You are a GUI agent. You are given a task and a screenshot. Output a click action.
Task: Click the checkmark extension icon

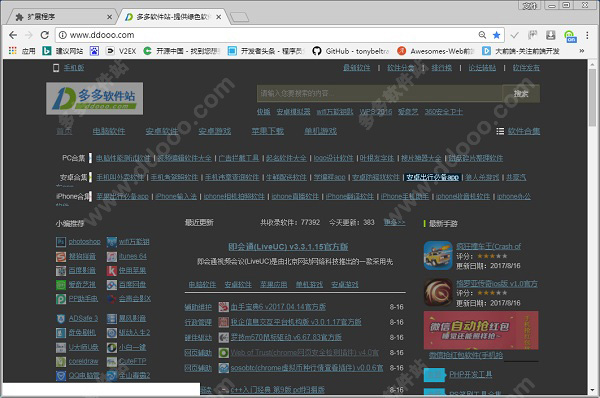coord(515,35)
